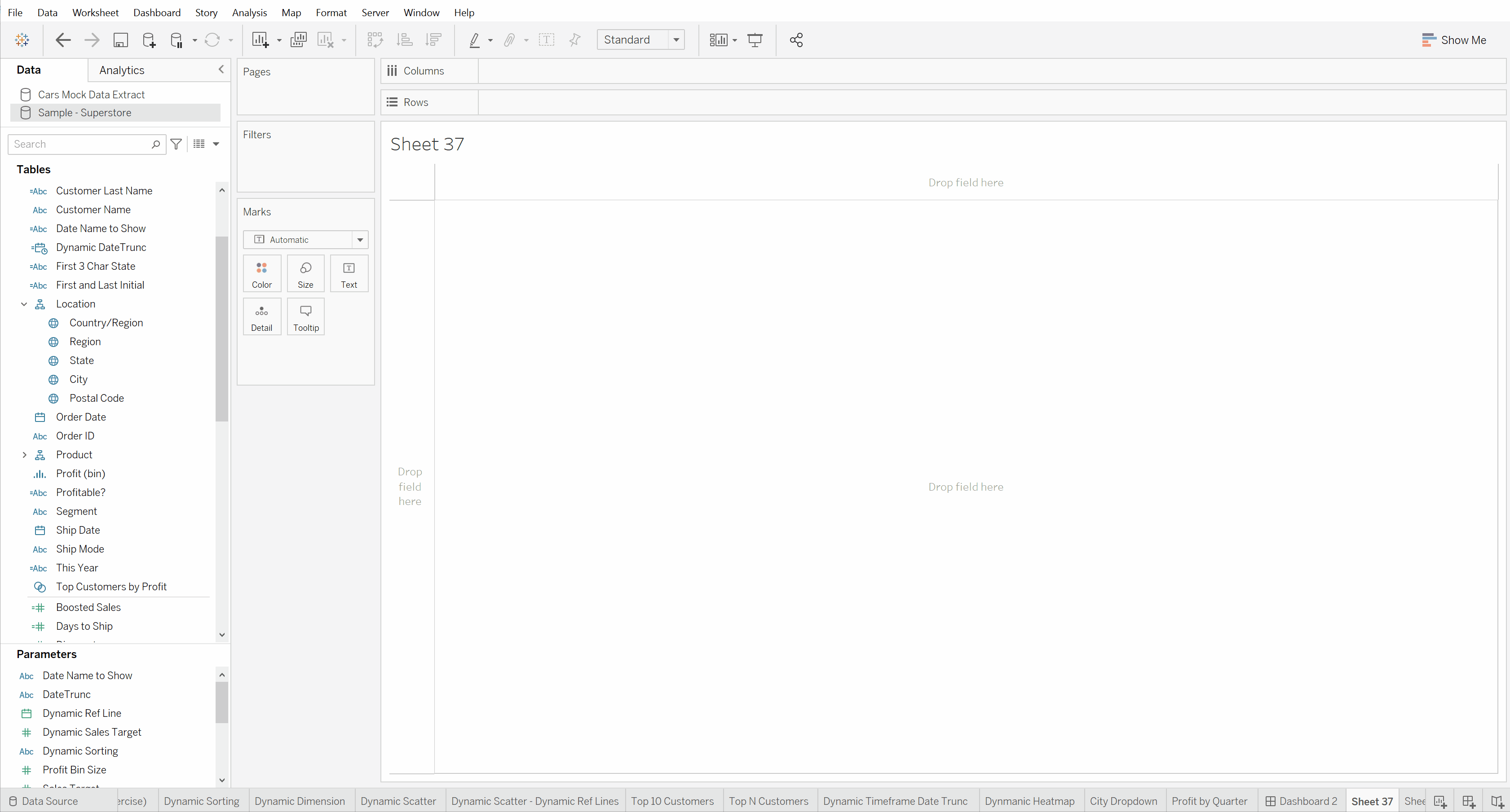Click the Redo forward arrow

click(x=92, y=40)
